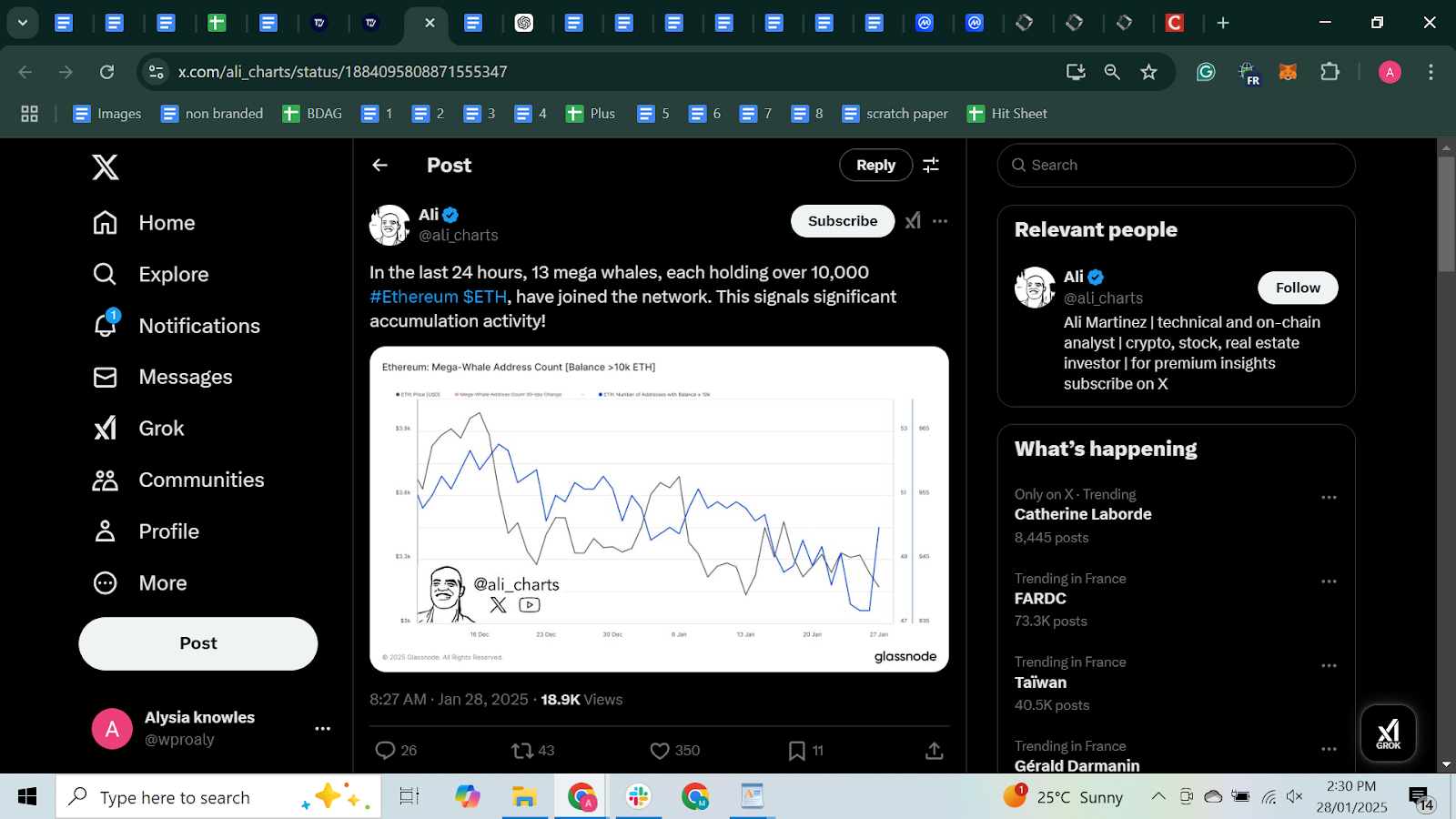This screenshot has width=1456, height=819.
Task: Open floating Grok button
Action: pyautogui.click(x=1388, y=733)
